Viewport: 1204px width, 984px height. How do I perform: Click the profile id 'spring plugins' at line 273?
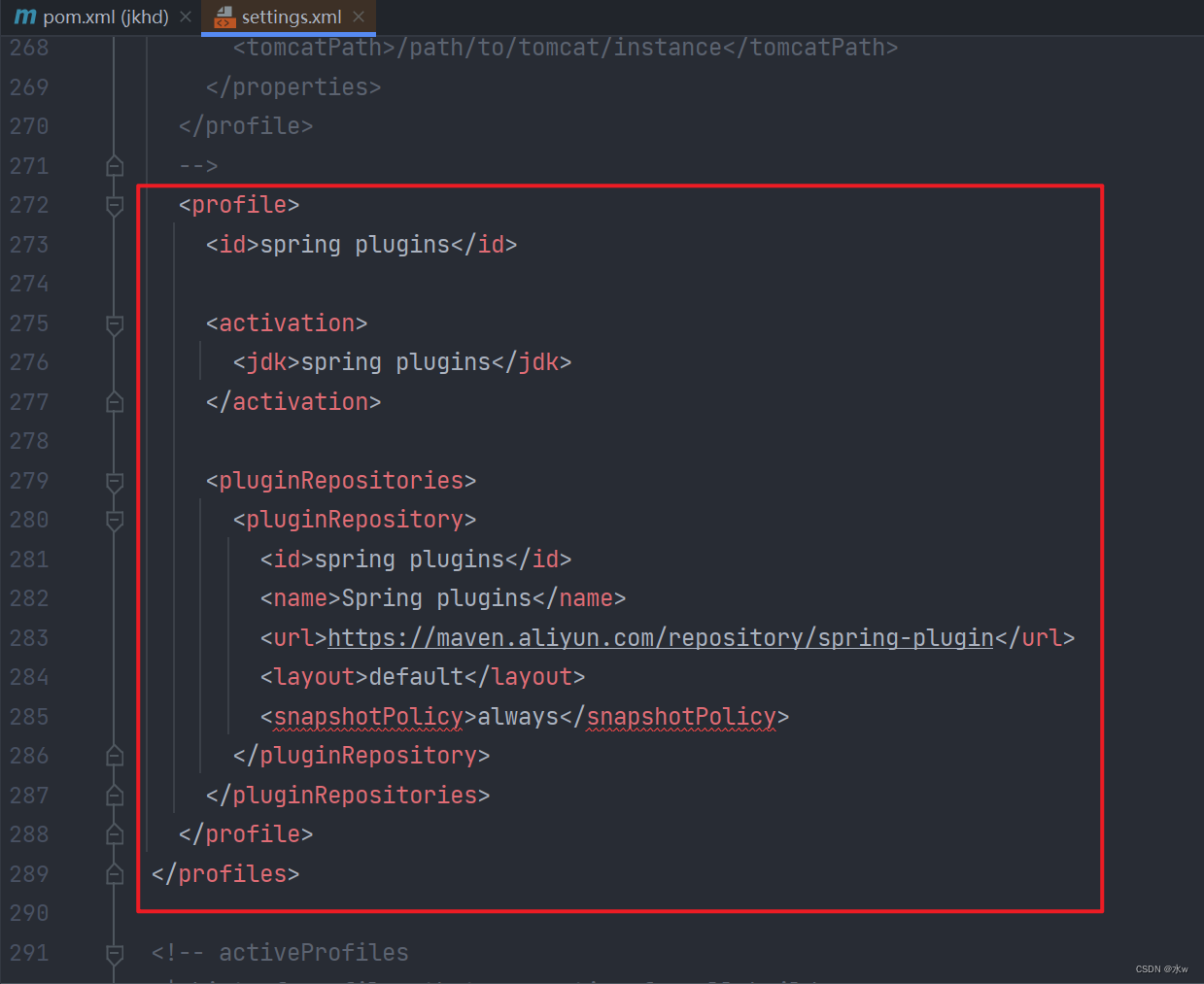point(355,245)
